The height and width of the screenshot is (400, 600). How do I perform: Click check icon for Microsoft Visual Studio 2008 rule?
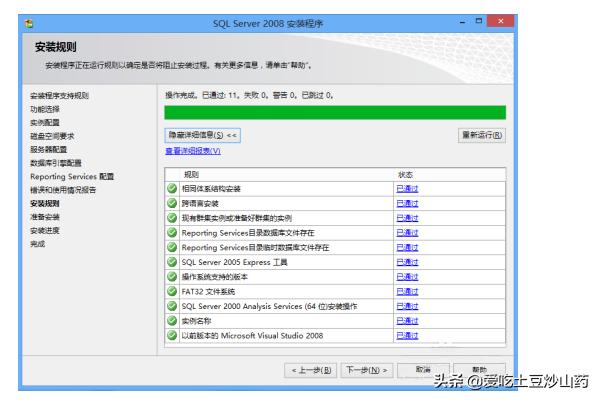tap(172, 335)
